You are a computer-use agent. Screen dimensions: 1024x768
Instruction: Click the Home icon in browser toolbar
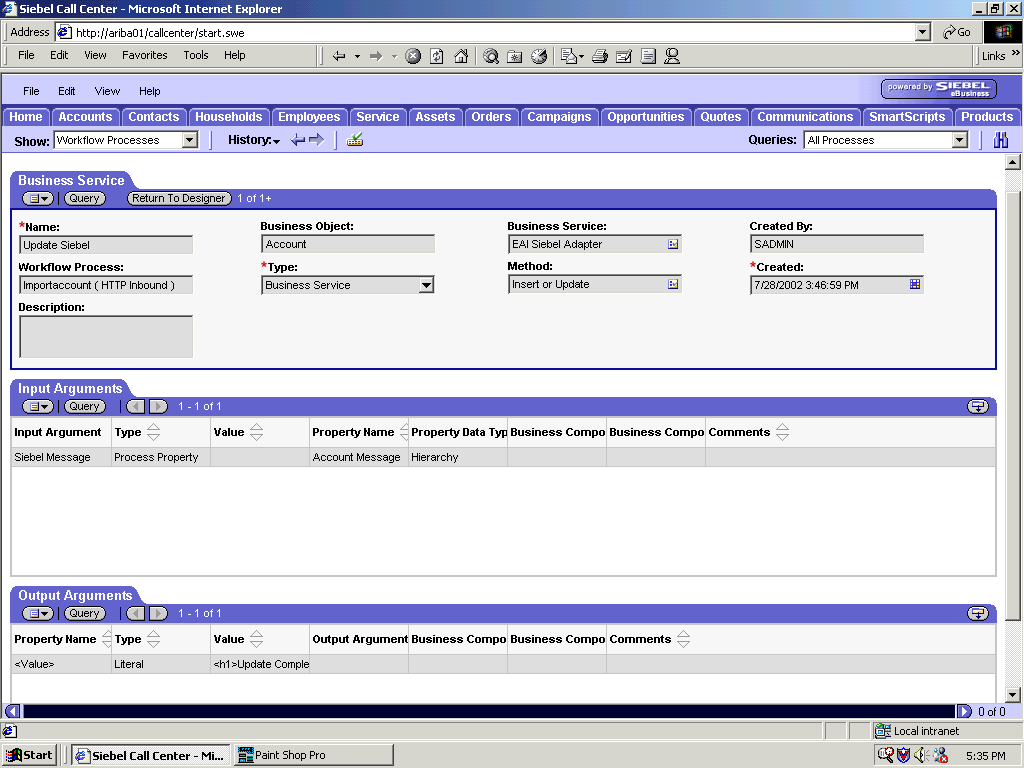461,56
